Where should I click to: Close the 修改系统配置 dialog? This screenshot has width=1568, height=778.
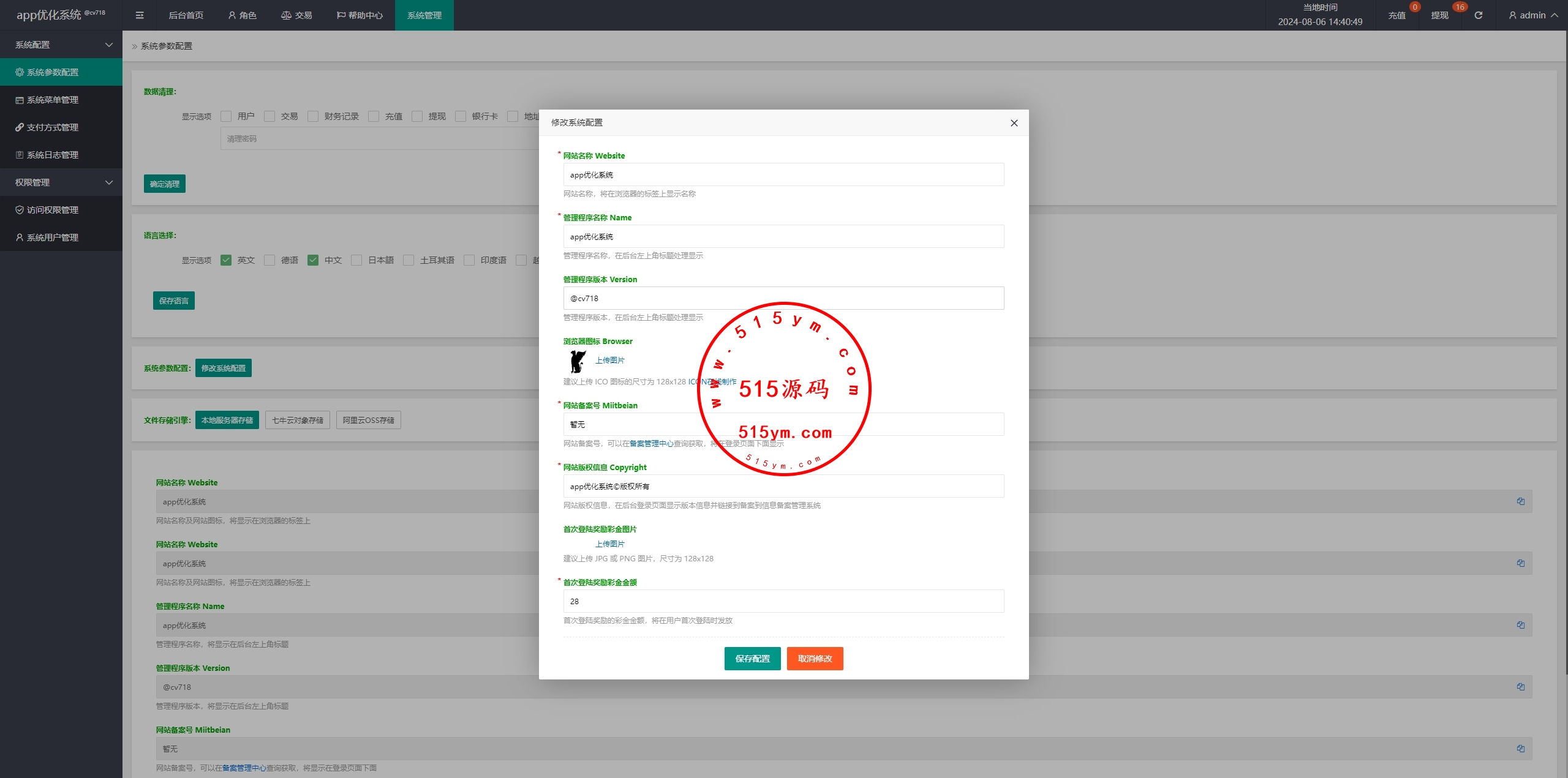tap(1014, 123)
